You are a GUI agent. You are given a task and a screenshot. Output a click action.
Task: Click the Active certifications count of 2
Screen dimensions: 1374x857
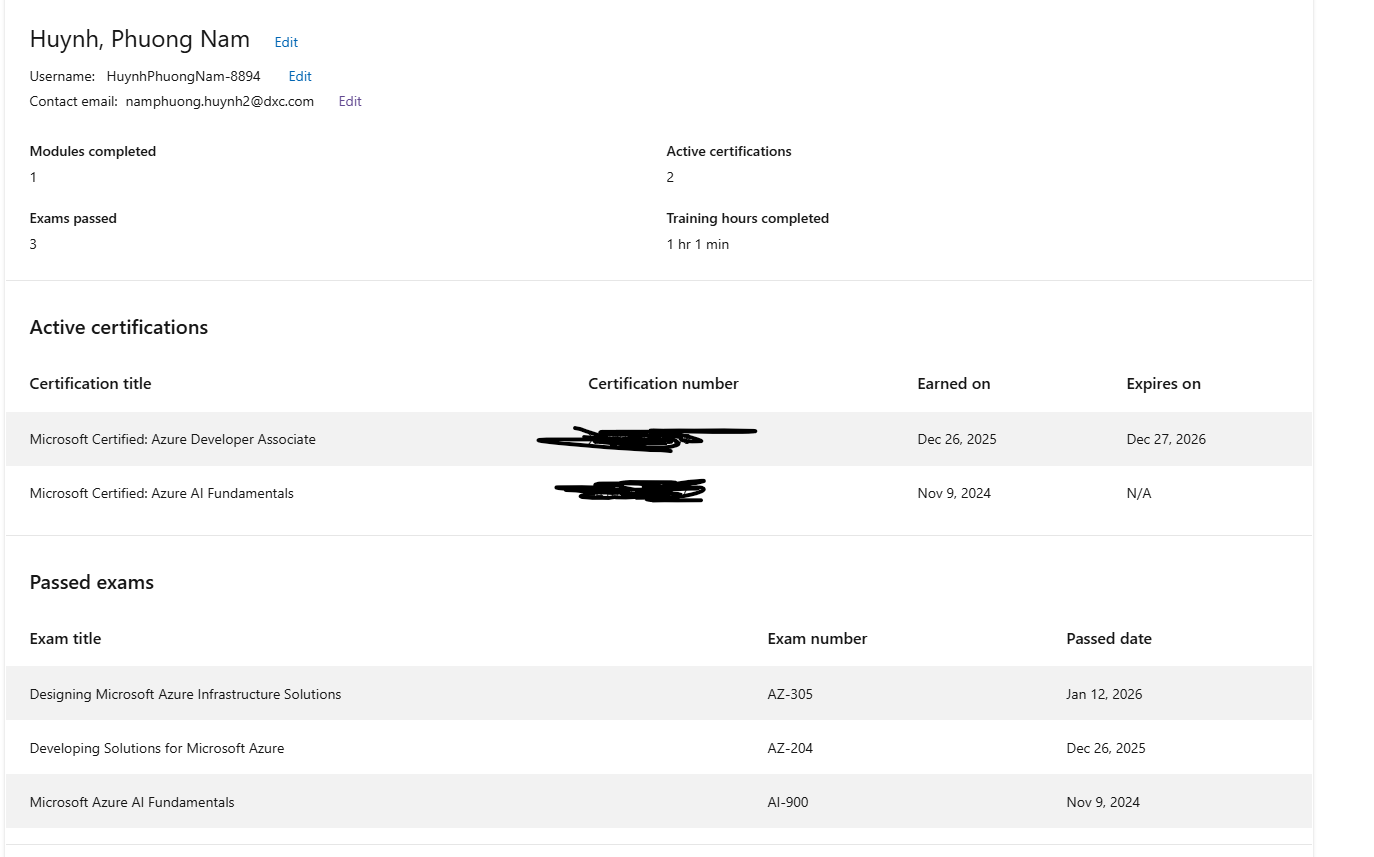670,177
